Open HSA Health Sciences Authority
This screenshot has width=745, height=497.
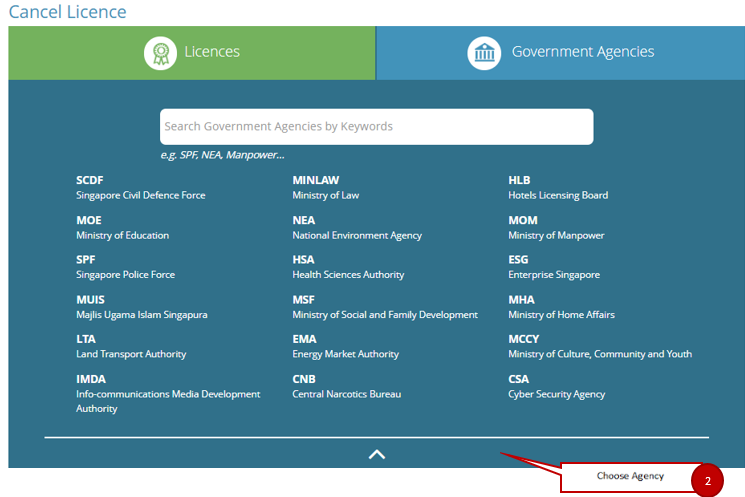(x=348, y=267)
